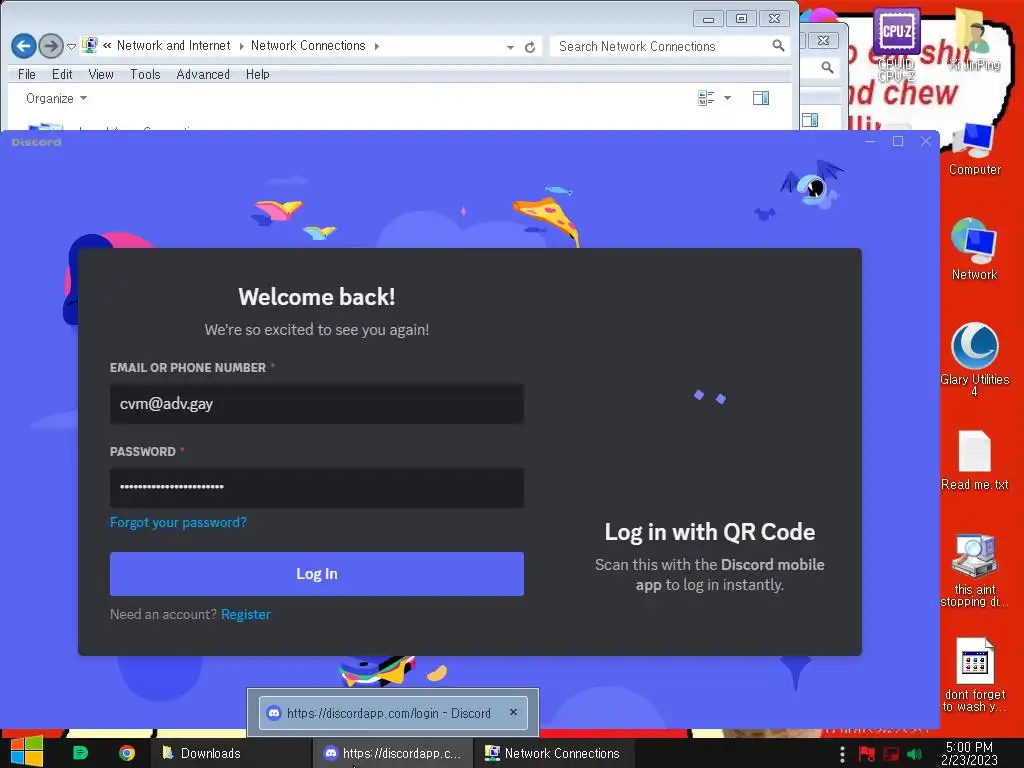Select the Network desktop icon
This screenshot has height=768, width=1024.
tap(974, 249)
